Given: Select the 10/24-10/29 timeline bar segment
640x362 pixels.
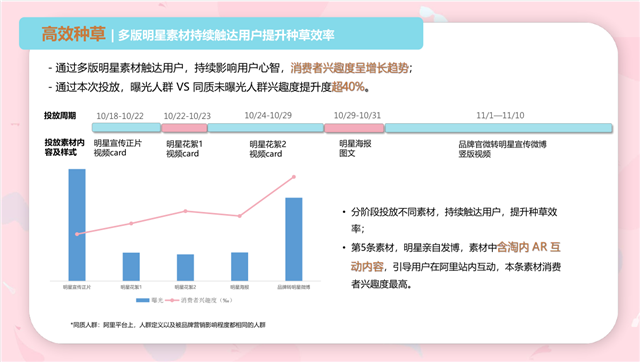Looking at the screenshot, I should pos(266,128).
